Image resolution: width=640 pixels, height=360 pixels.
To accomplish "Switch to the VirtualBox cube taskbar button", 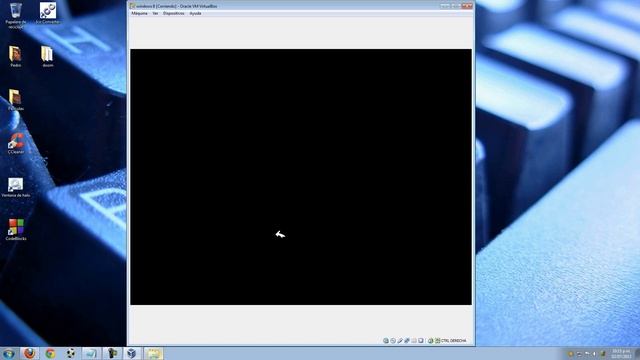I will coord(132,353).
